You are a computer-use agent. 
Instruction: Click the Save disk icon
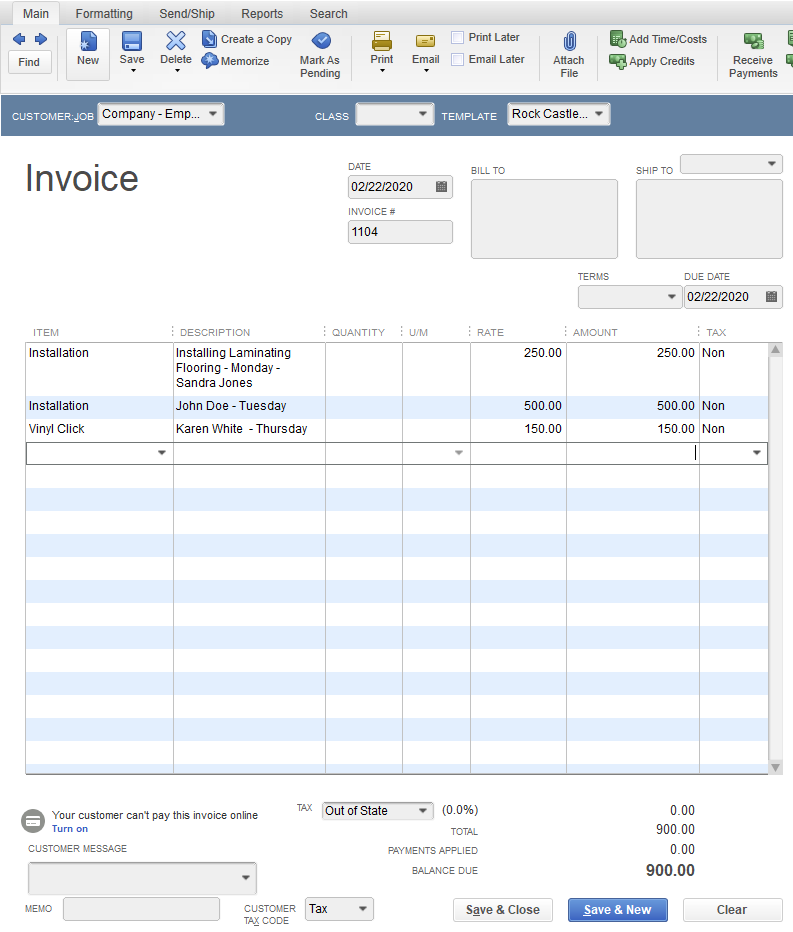(131, 41)
